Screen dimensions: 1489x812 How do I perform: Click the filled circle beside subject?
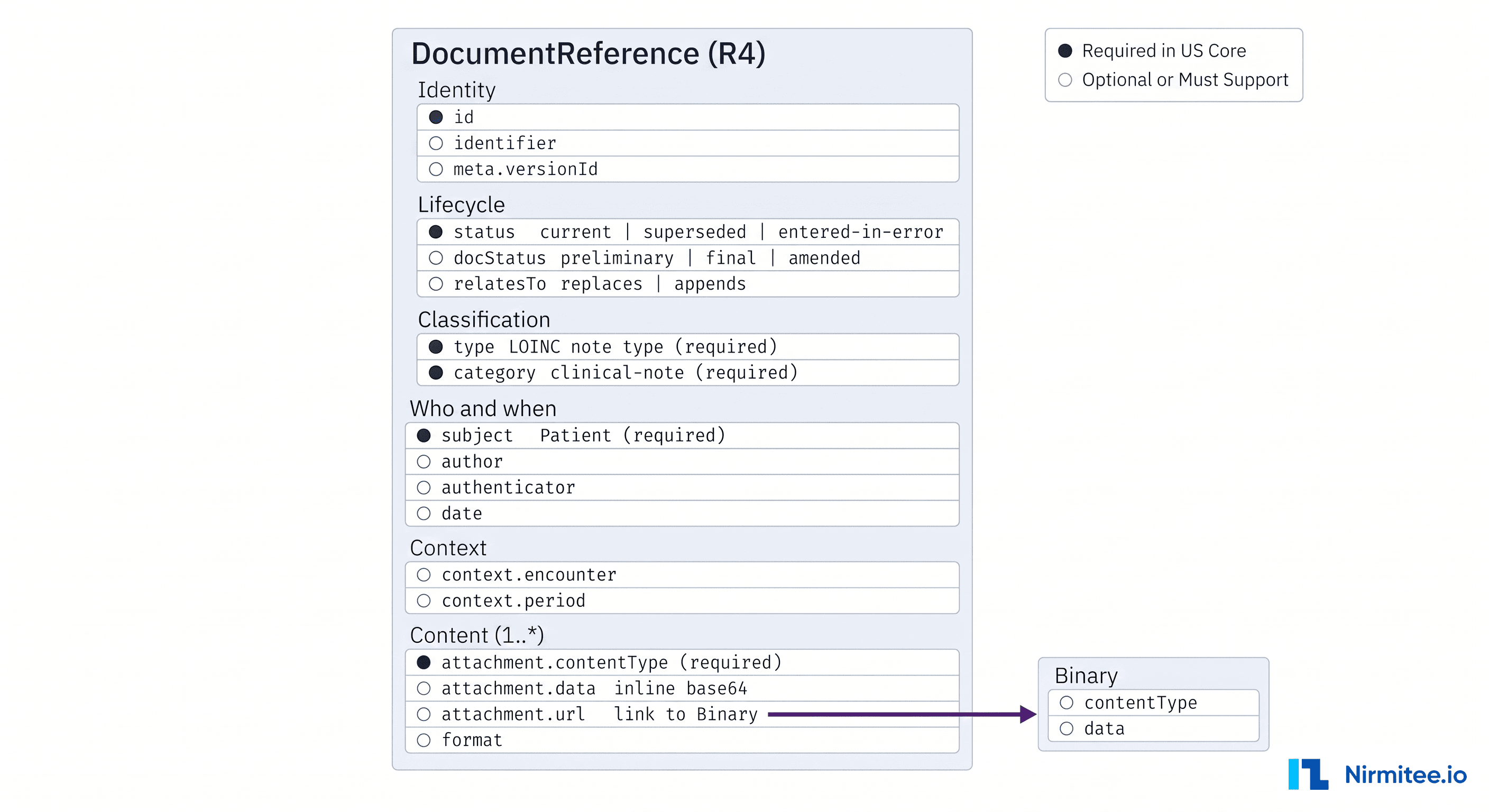coord(424,435)
